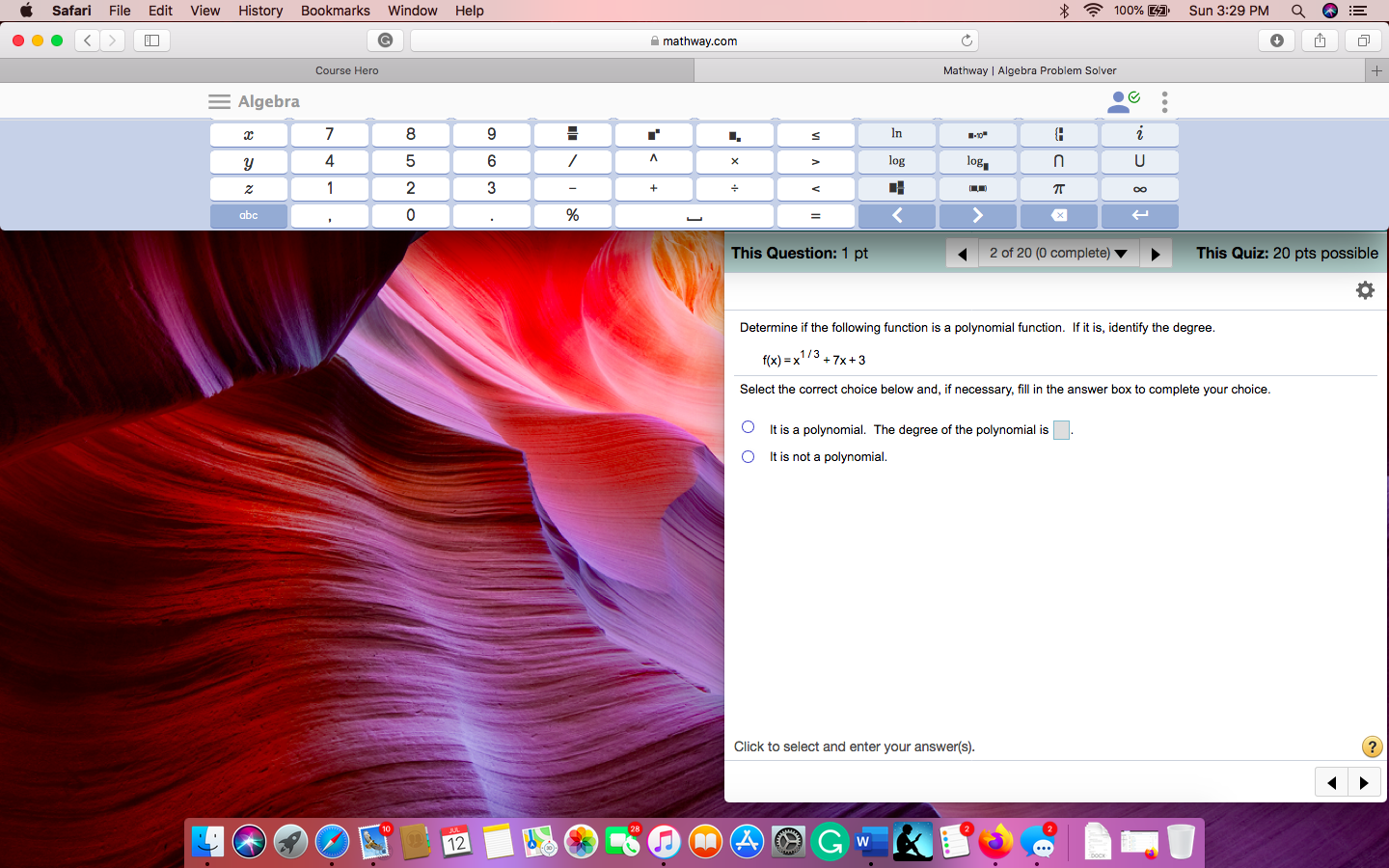1389x868 pixels.
Task: Open the Algebra hamburger menu
Action: (219, 101)
